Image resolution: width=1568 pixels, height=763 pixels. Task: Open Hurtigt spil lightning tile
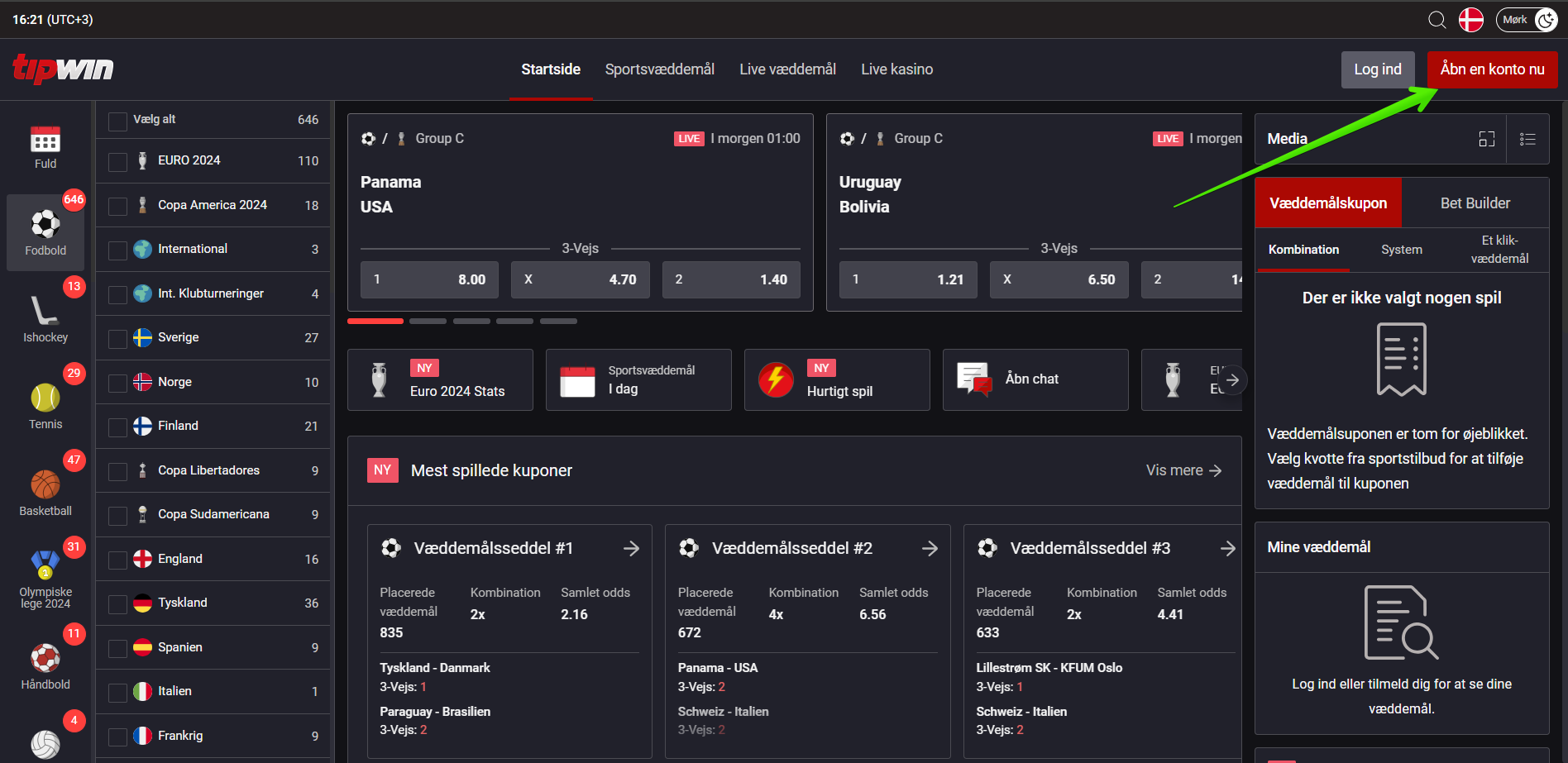(x=838, y=380)
